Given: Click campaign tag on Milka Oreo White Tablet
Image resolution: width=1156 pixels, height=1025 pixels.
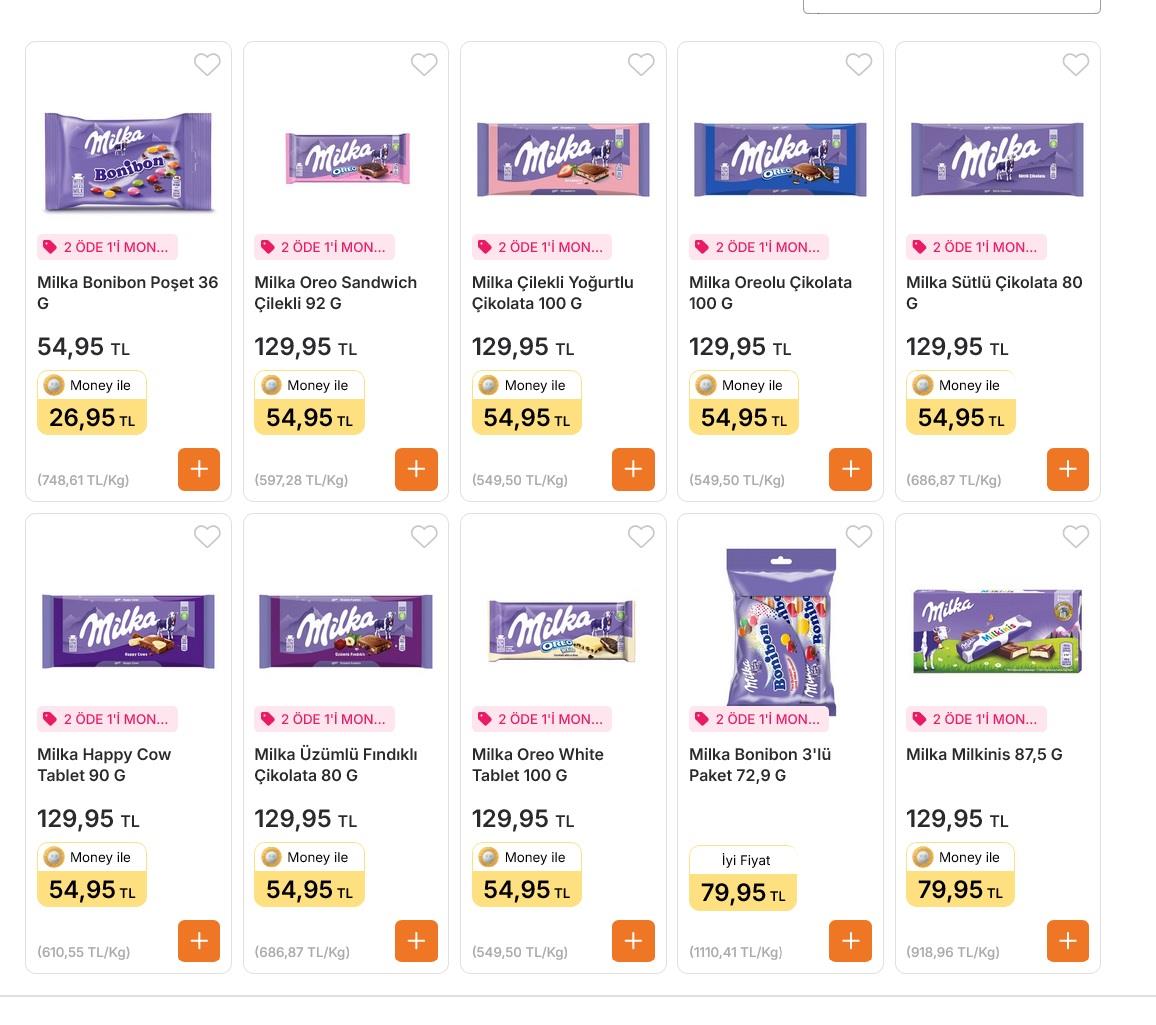Looking at the screenshot, I should [541, 719].
